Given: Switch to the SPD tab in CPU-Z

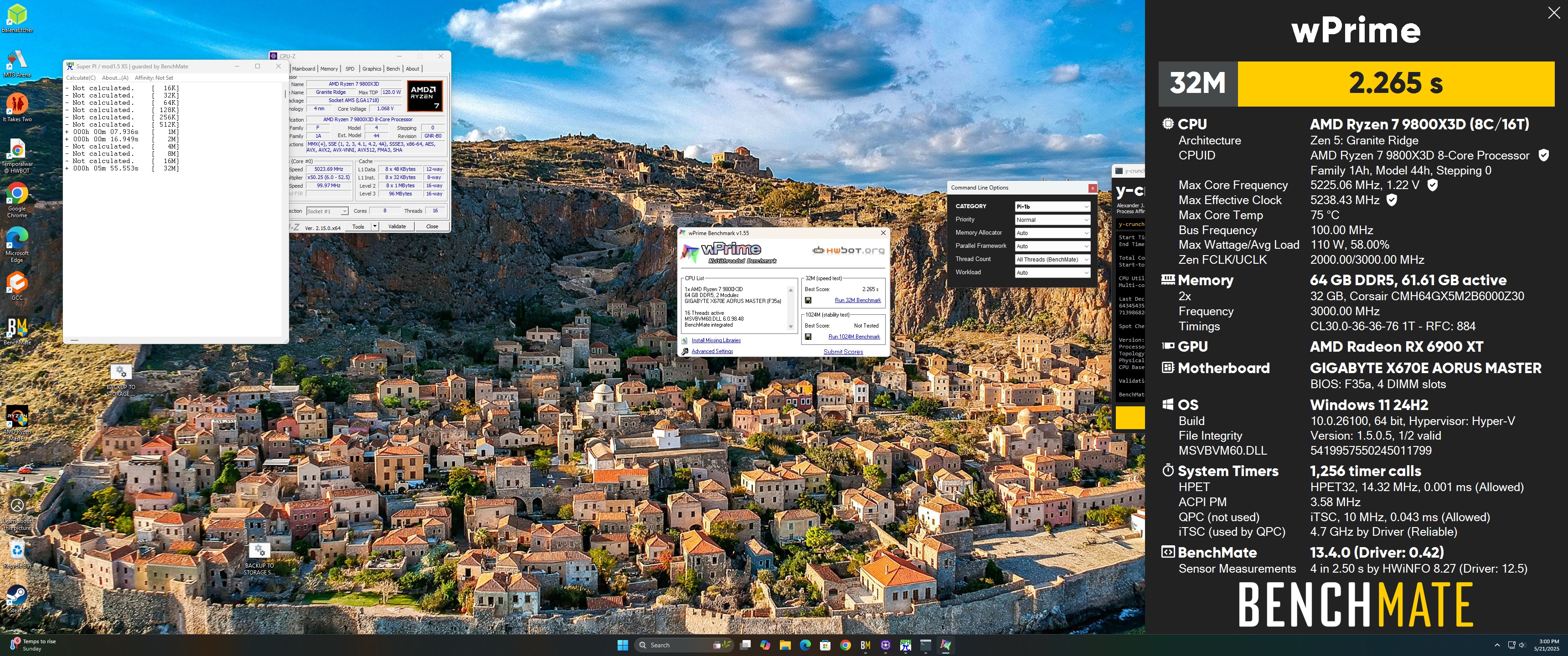Looking at the screenshot, I should click(x=350, y=69).
